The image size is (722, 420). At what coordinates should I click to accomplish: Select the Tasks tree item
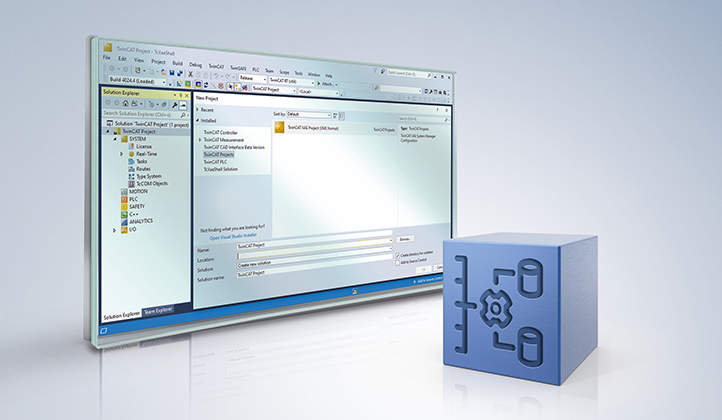[x=141, y=161]
